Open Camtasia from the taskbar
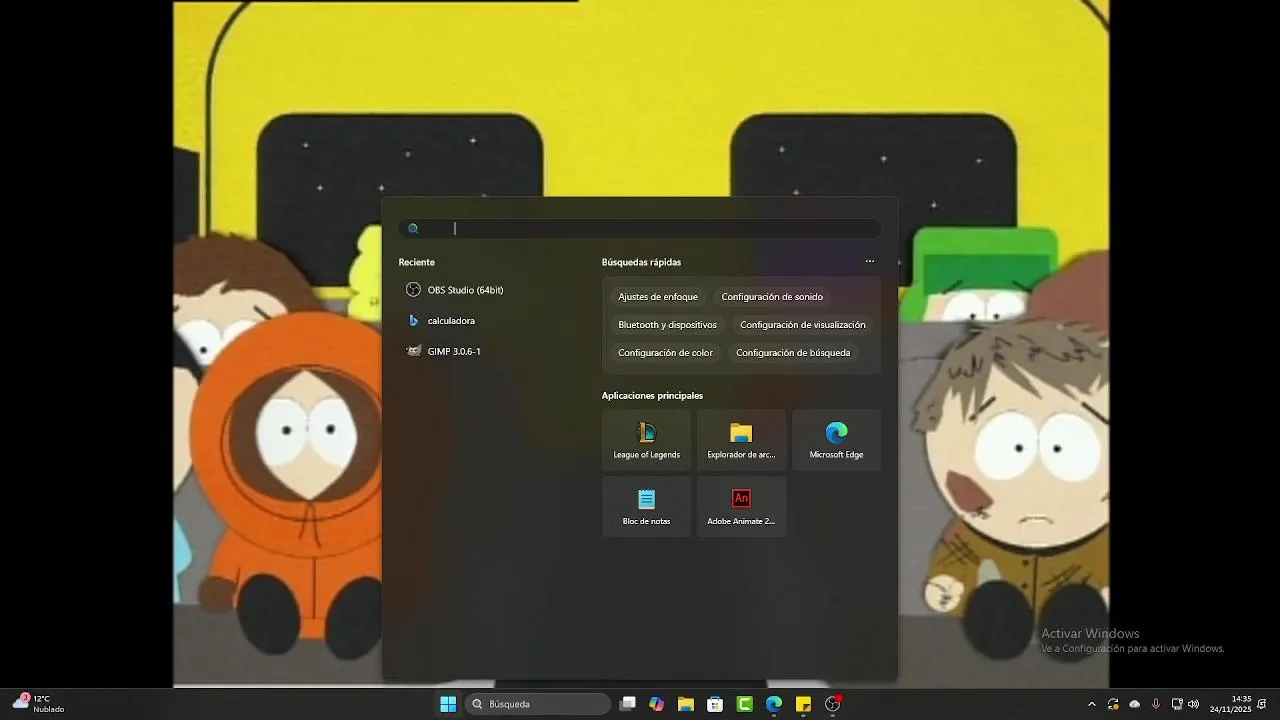The height and width of the screenshot is (720, 1280). pyautogui.click(x=744, y=704)
